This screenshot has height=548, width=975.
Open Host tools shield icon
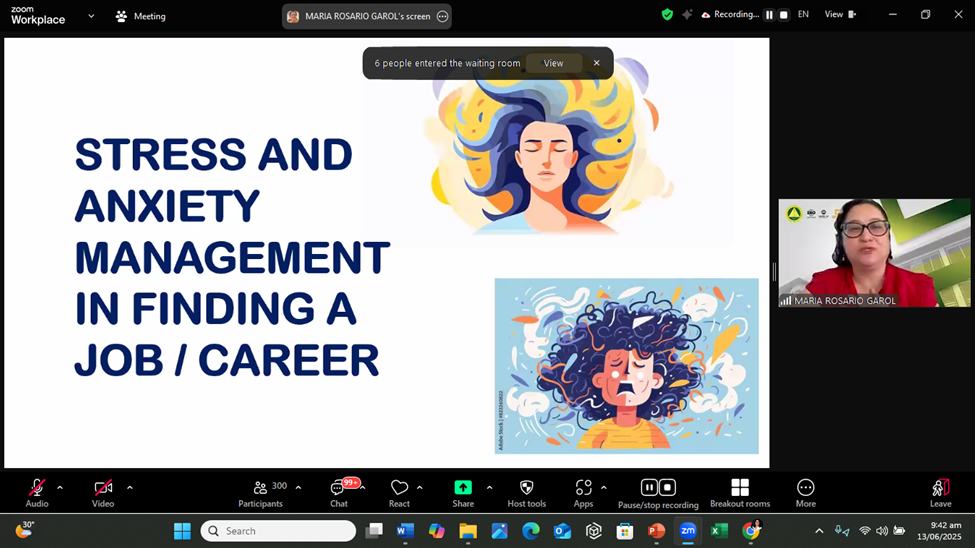point(526,487)
